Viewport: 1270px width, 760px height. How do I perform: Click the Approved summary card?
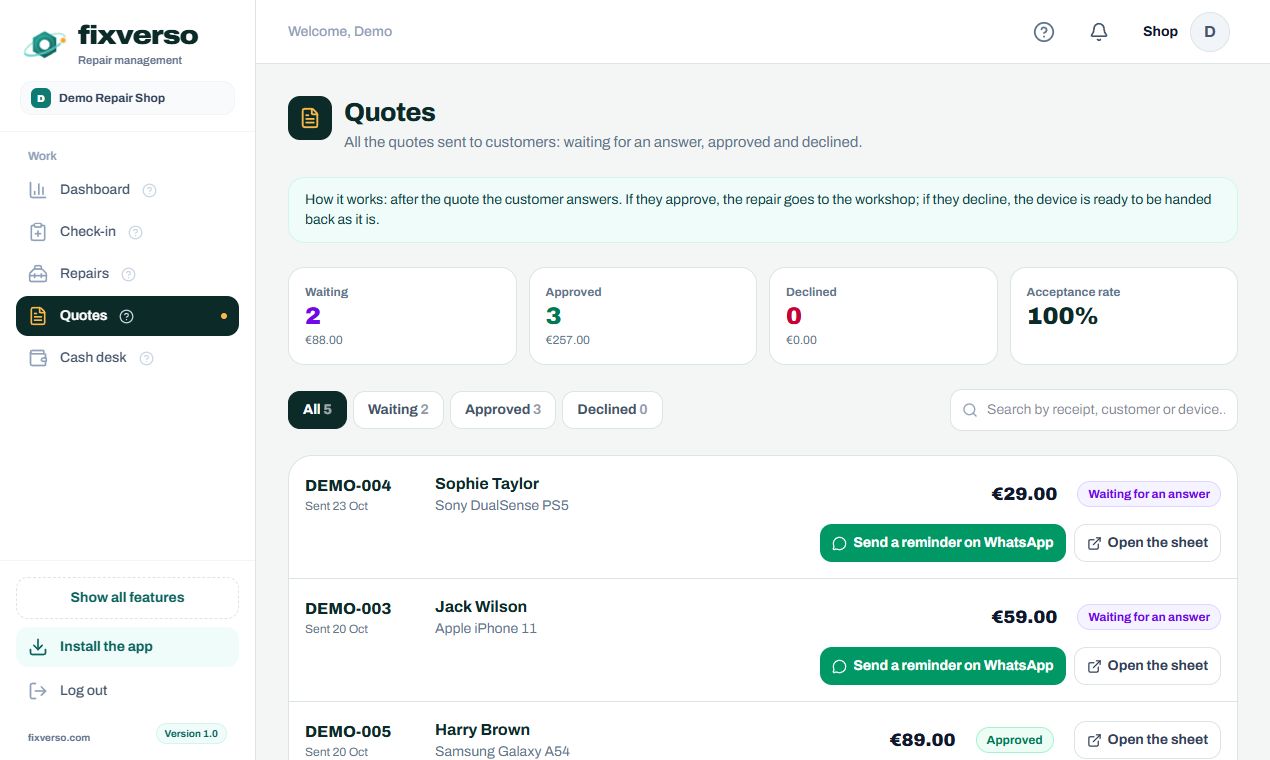(643, 316)
